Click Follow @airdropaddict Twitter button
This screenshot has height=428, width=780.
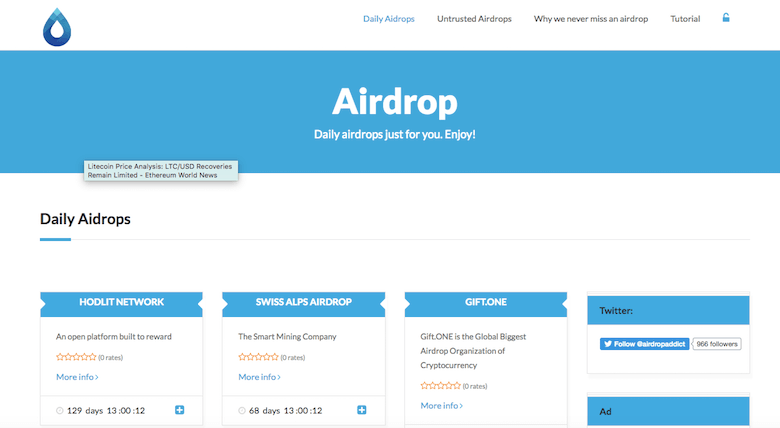coord(644,344)
